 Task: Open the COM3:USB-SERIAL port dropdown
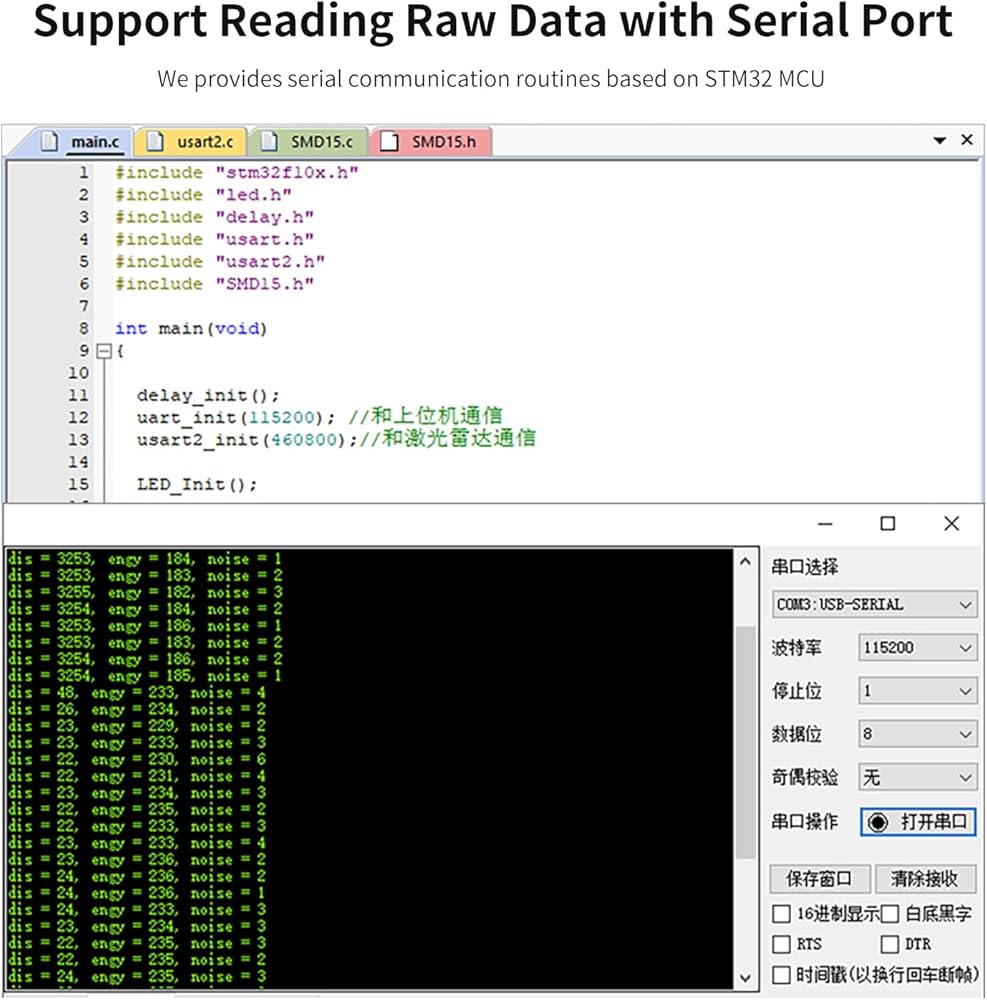(x=874, y=604)
